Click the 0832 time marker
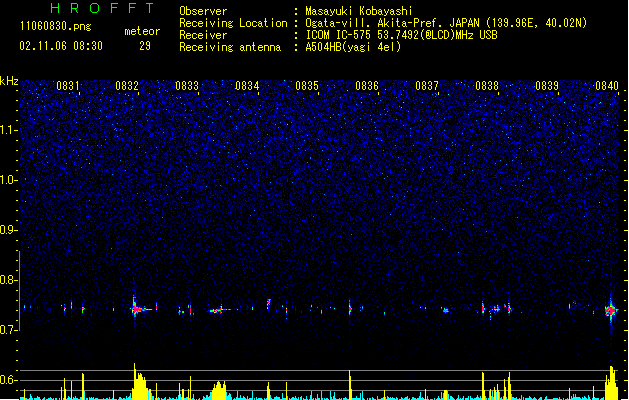The image size is (629, 400). click(127, 86)
